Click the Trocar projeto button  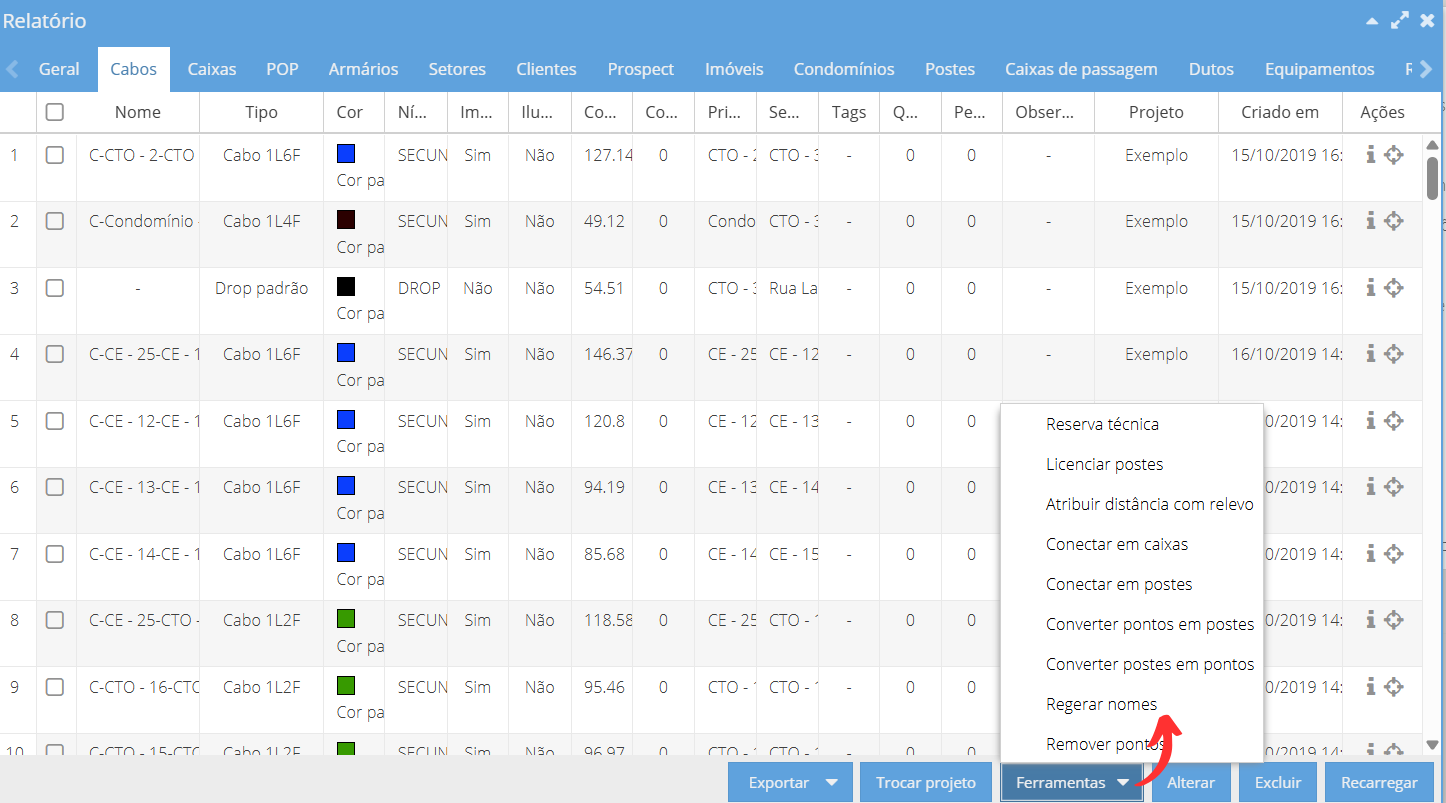[926, 783]
